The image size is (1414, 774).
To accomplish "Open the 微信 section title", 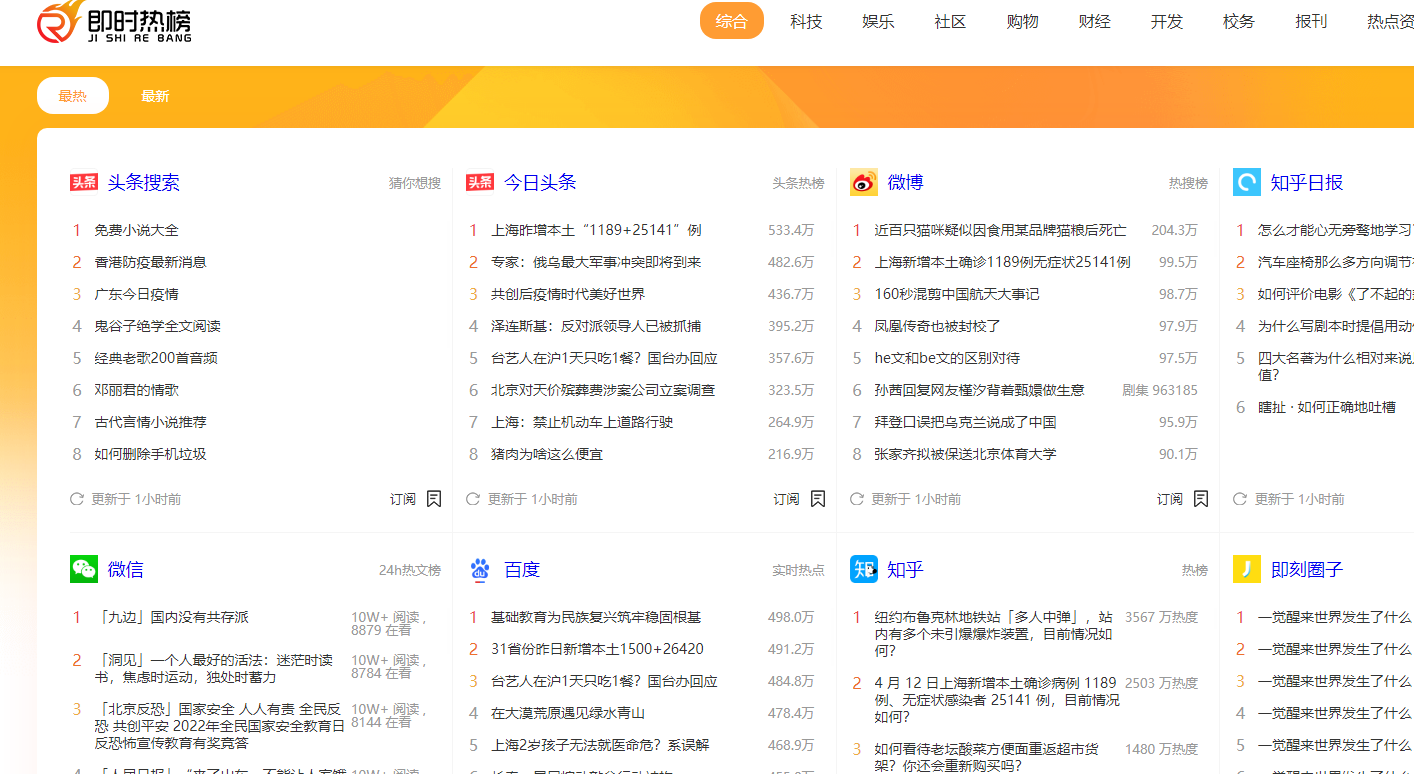I will pos(126,569).
